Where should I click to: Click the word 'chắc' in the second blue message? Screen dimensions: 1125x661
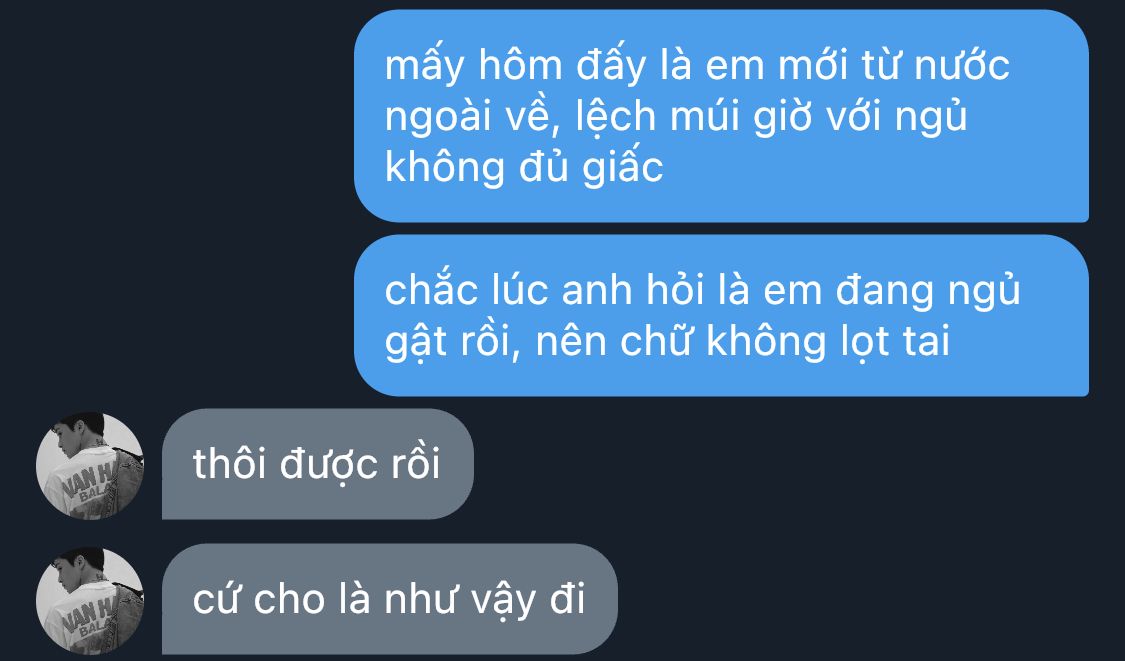431,290
